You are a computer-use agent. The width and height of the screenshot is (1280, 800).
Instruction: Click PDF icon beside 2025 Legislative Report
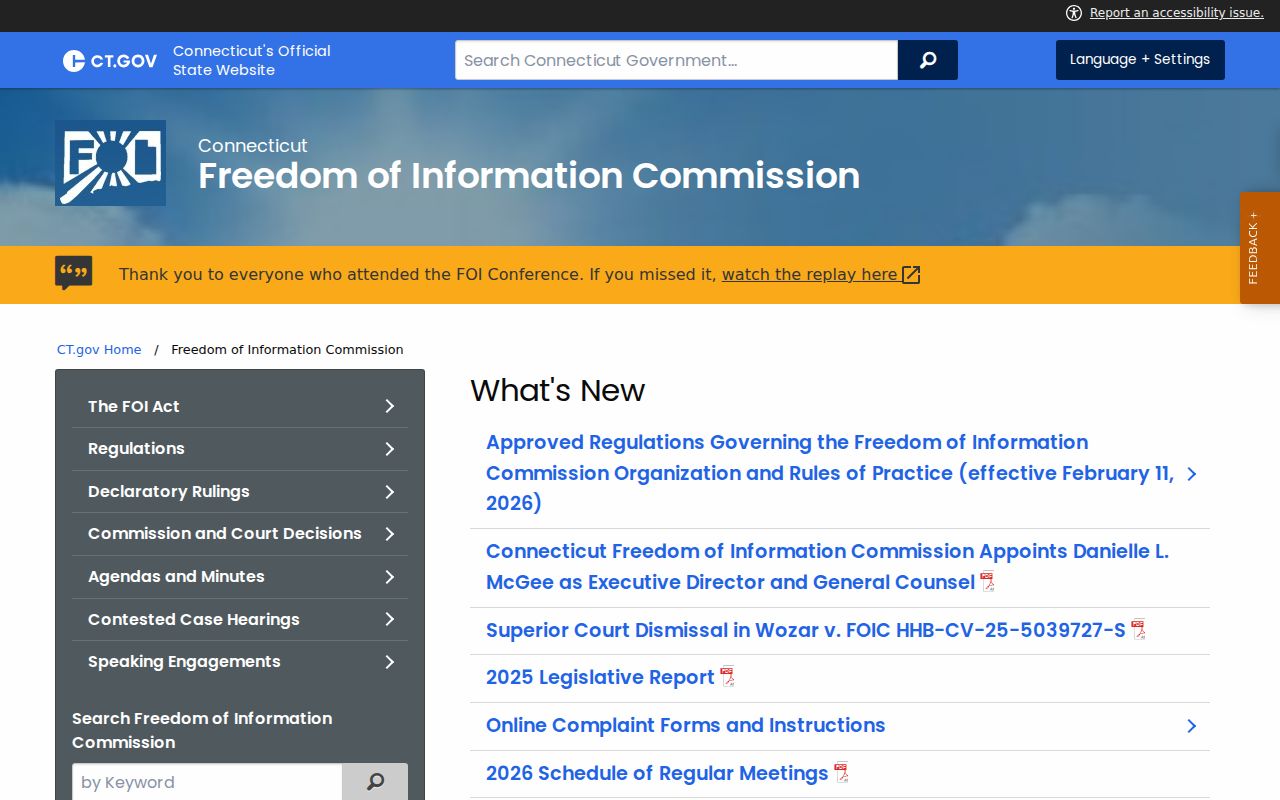[727, 677]
